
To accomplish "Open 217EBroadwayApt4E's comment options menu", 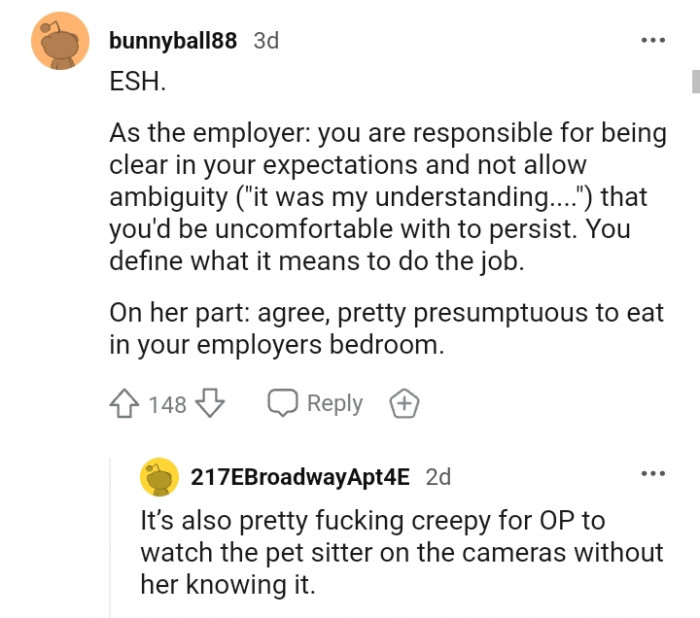I will point(653,473).
